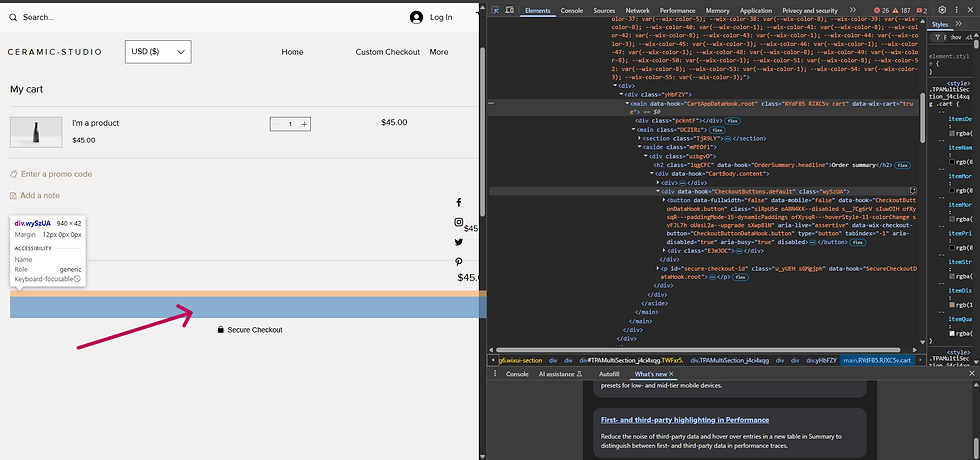Click Add a note link
This screenshot has height=460, width=980.
40,196
